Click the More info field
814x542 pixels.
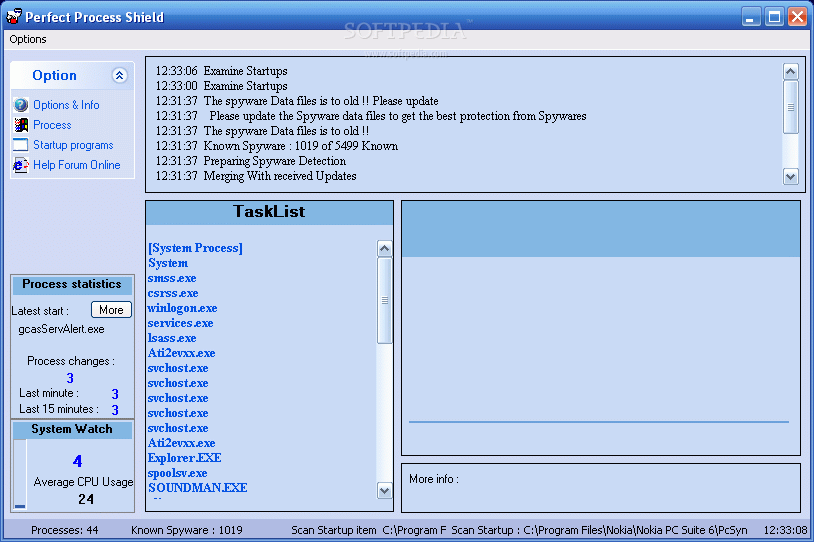click(601, 487)
